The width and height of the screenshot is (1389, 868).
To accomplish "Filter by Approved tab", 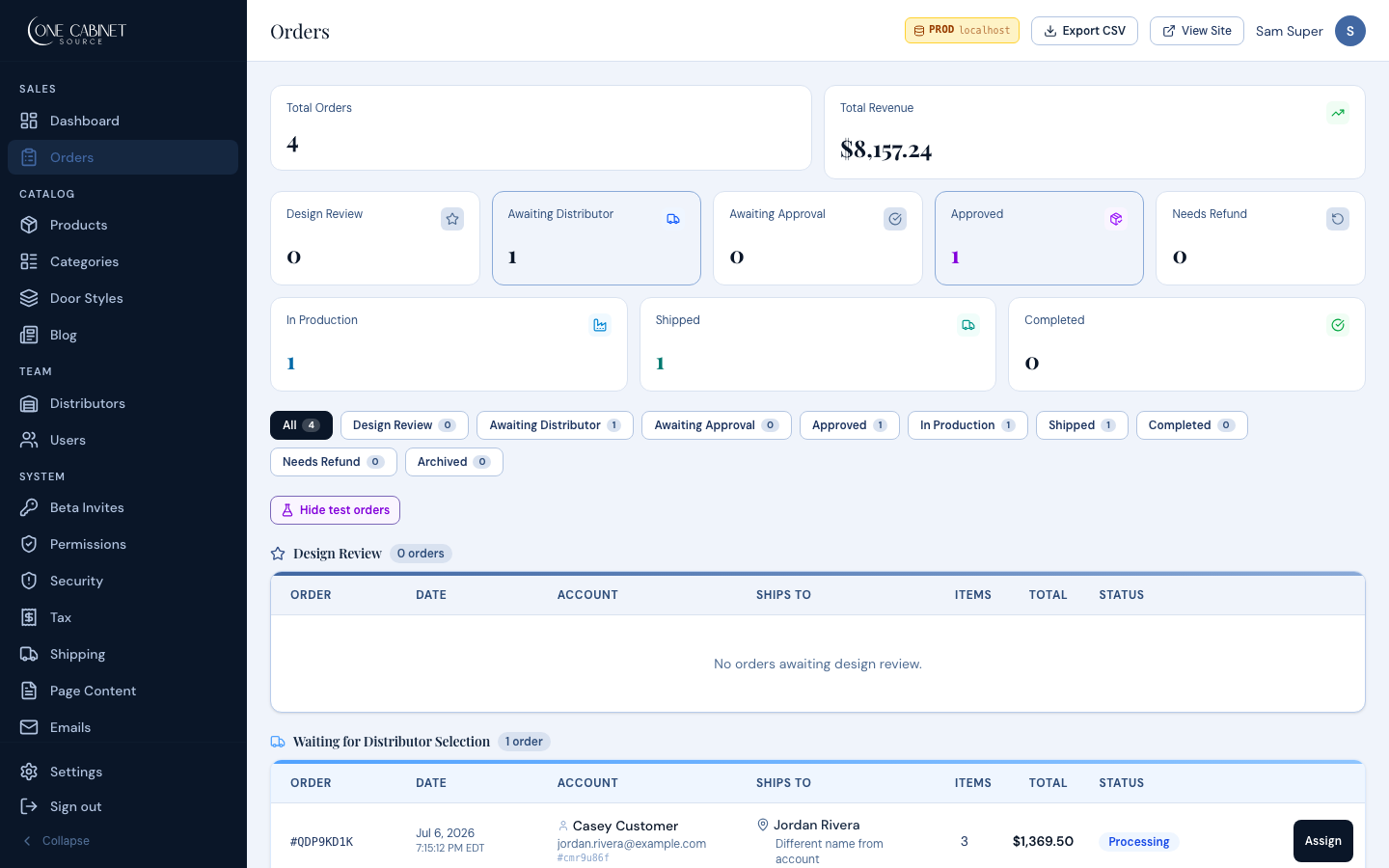I will click(850, 425).
